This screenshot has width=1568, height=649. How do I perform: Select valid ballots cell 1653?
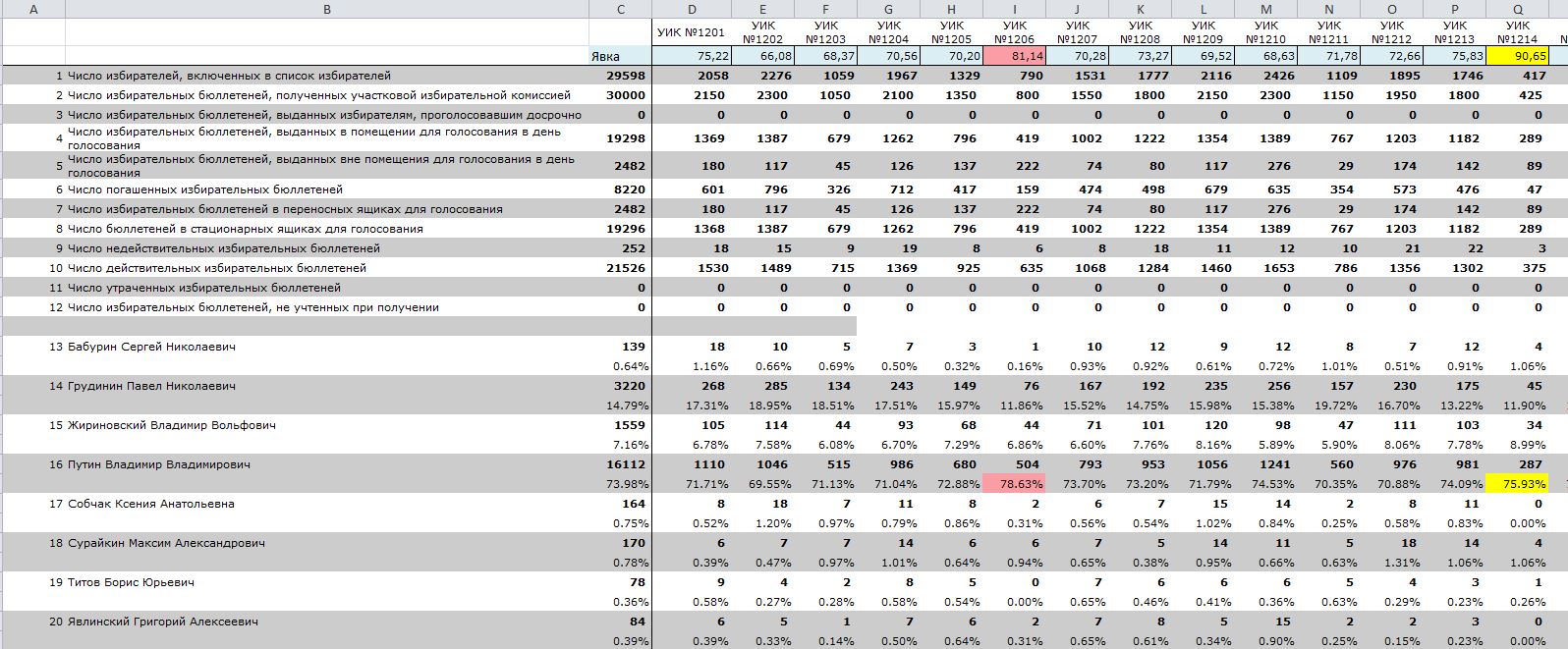tap(1265, 268)
